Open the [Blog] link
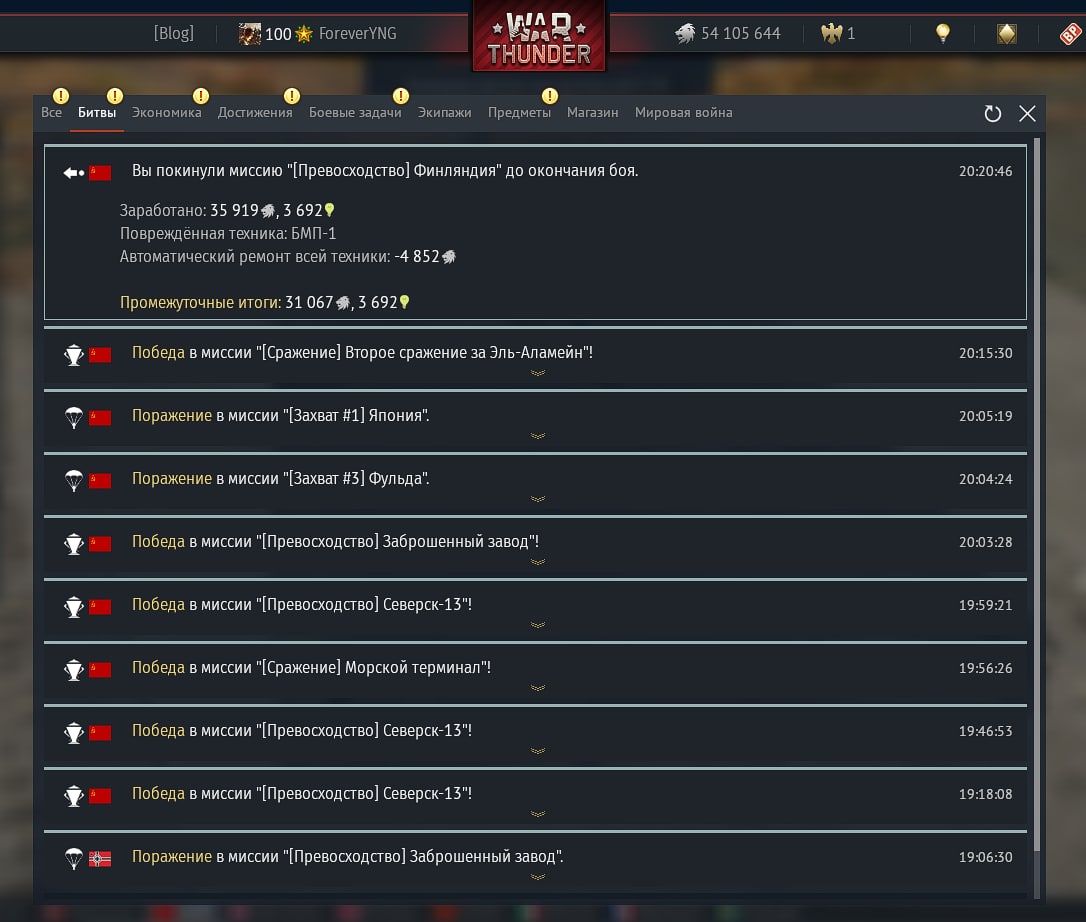 pyautogui.click(x=174, y=33)
